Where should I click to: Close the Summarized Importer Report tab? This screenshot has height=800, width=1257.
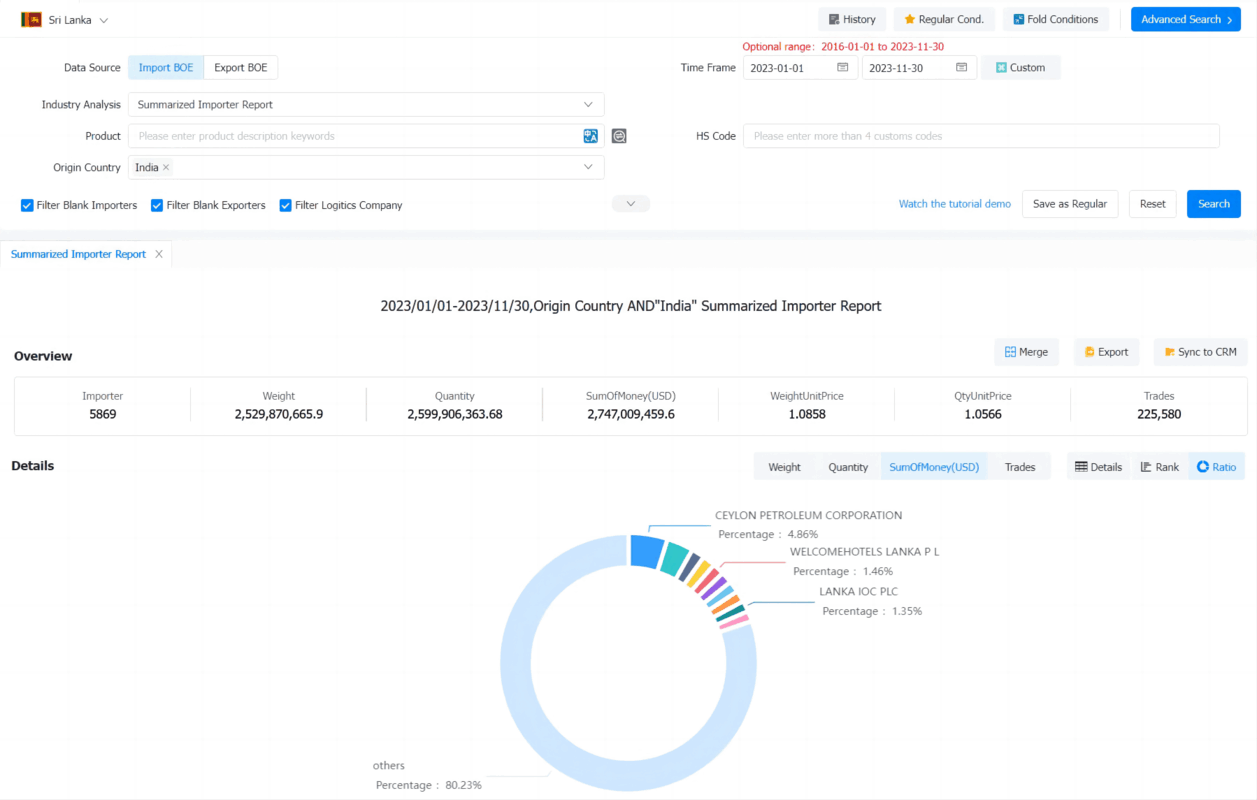[x=159, y=254]
